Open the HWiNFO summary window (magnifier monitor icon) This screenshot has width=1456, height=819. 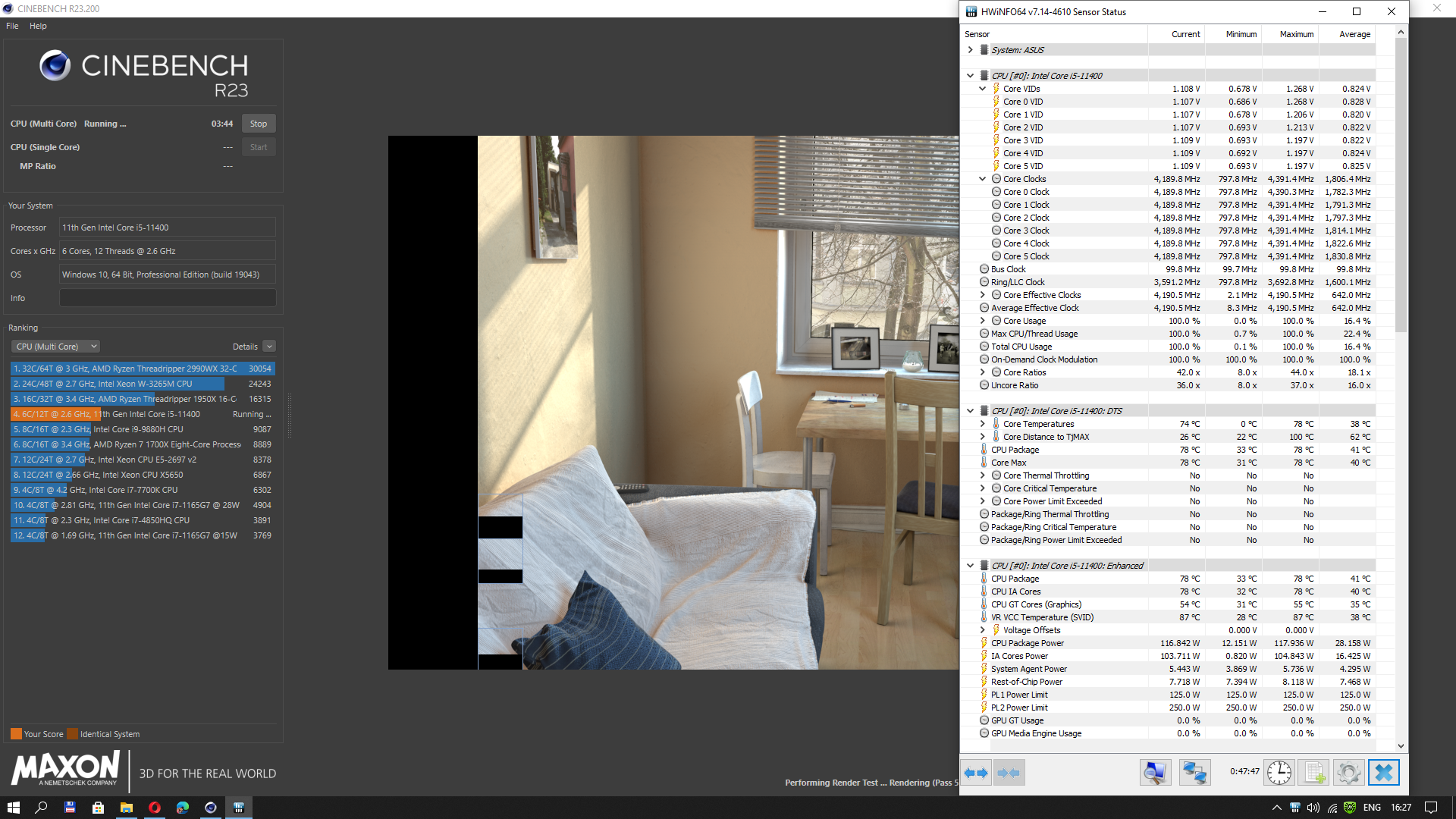click(x=1155, y=773)
